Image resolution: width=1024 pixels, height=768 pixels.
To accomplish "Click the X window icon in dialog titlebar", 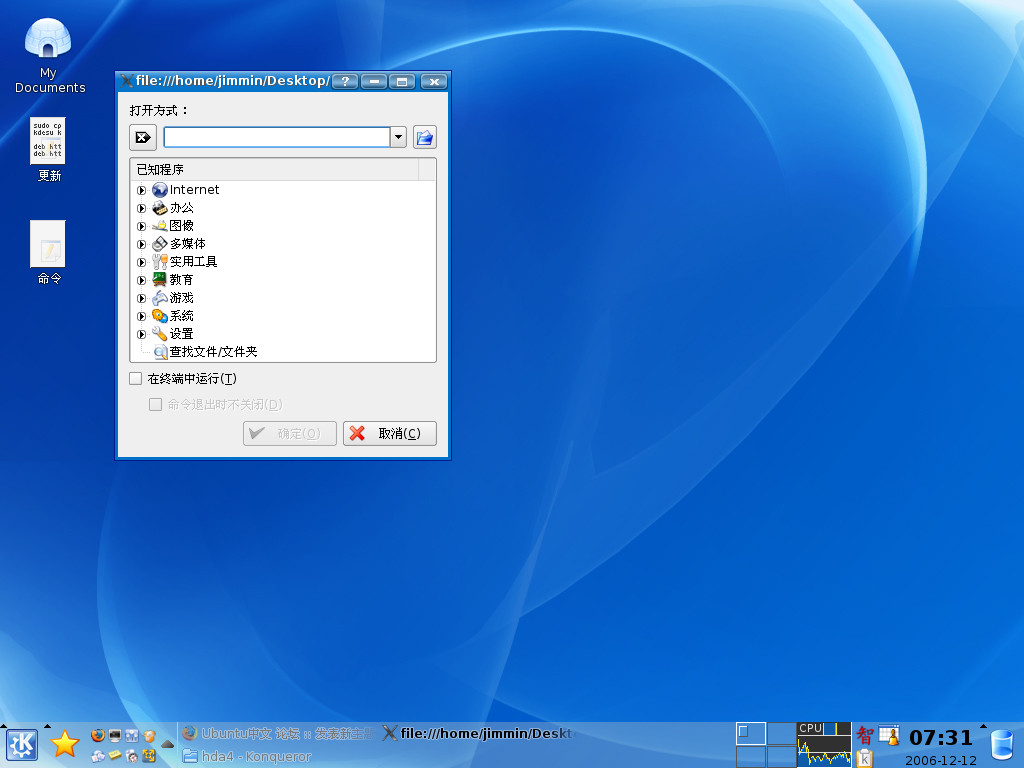I will click(x=127, y=81).
